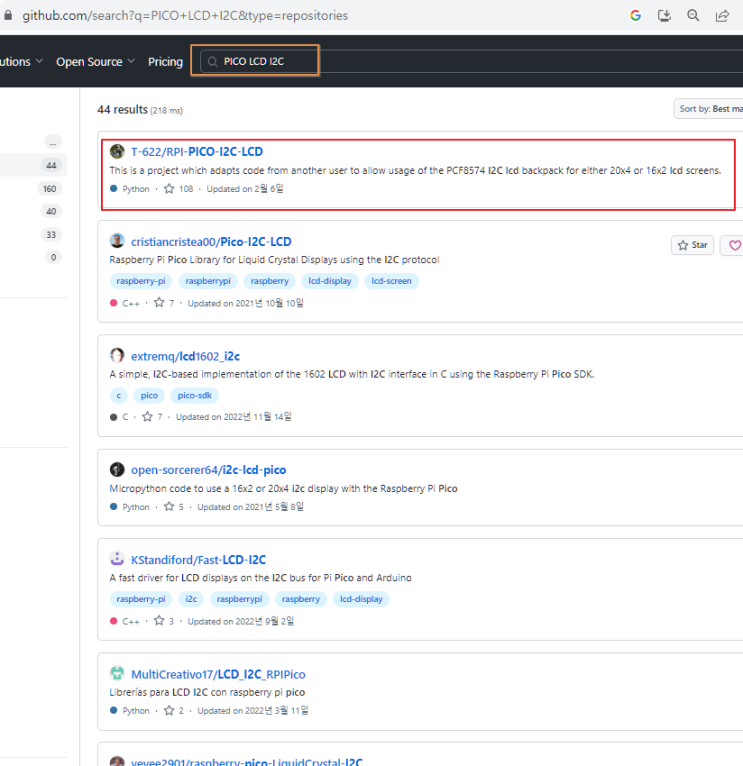Open open-sorcerer64/i2c-lcd-pico repository
The image size is (743, 766).
(x=209, y=470)
